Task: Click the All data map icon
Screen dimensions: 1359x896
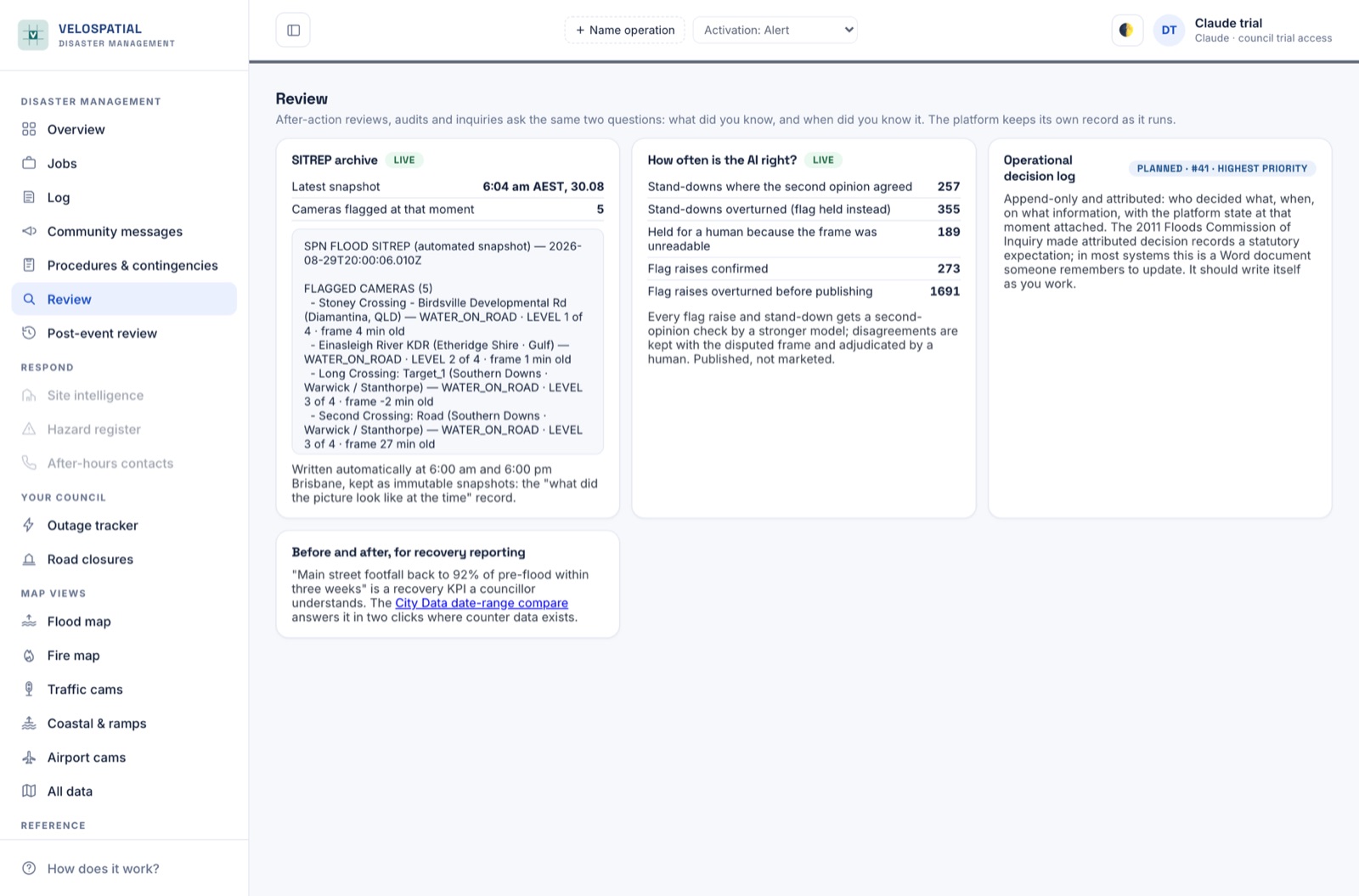Action: (x=29, y=791)
